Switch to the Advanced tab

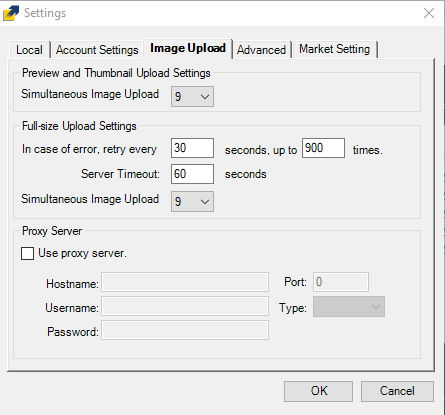point(261,50)
